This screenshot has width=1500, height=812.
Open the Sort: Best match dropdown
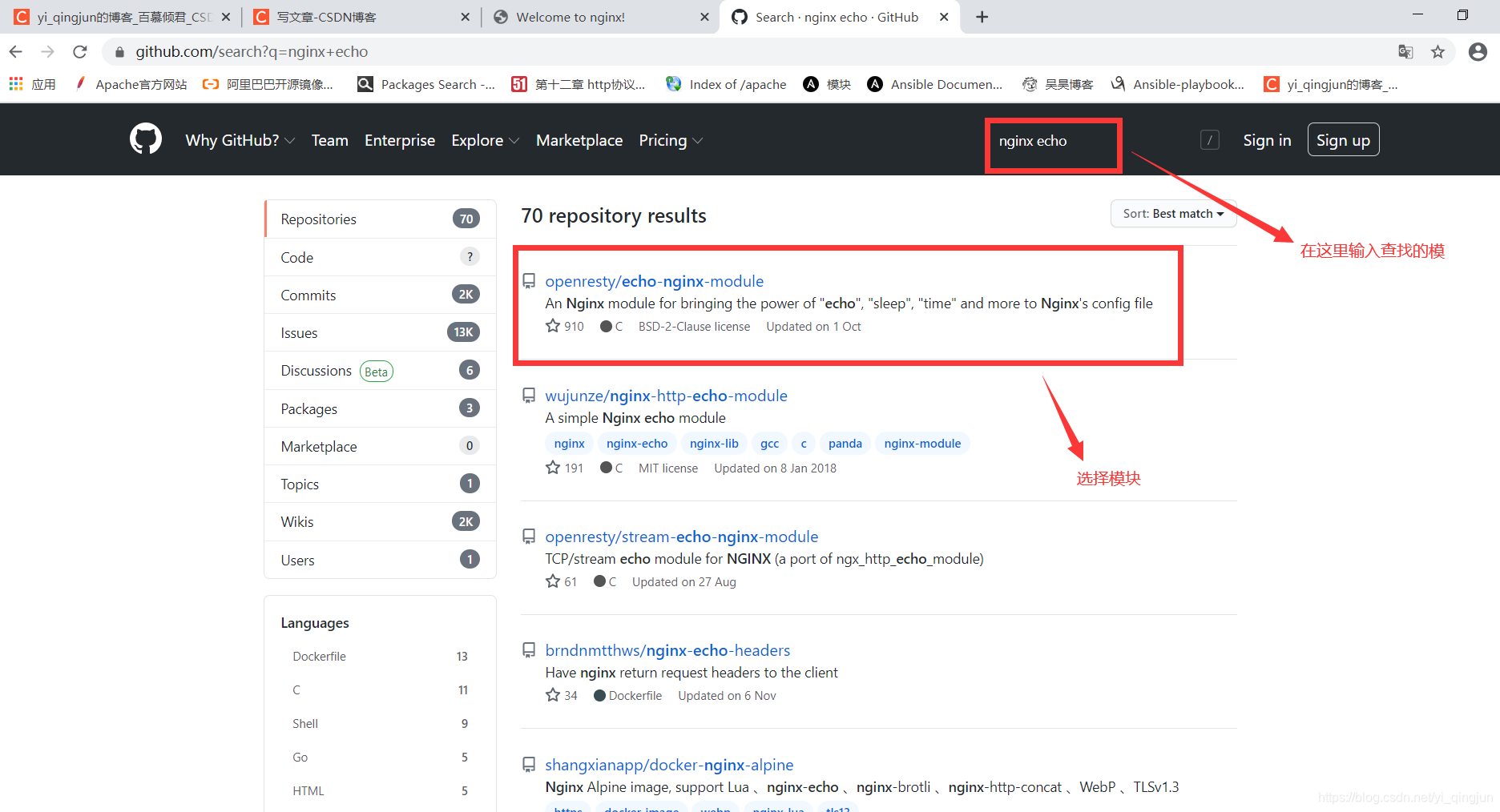coord(1173,214)
